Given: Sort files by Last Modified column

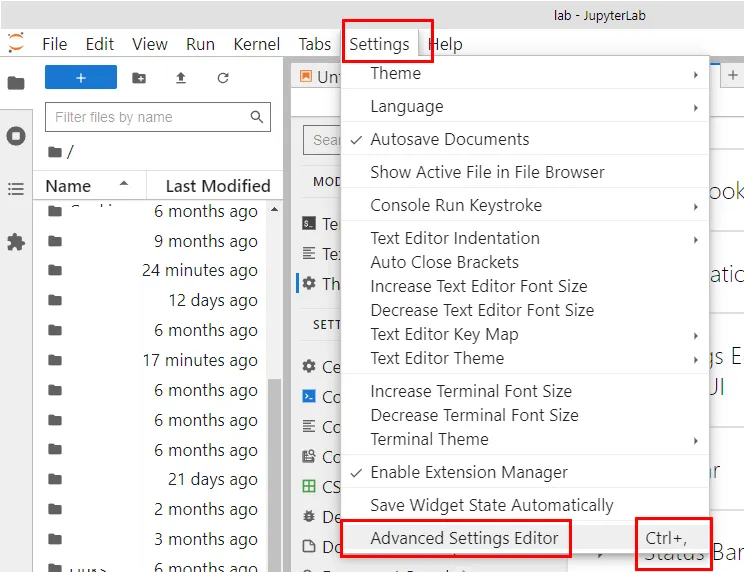Looking at the screenshot, I should coord(217,185).
